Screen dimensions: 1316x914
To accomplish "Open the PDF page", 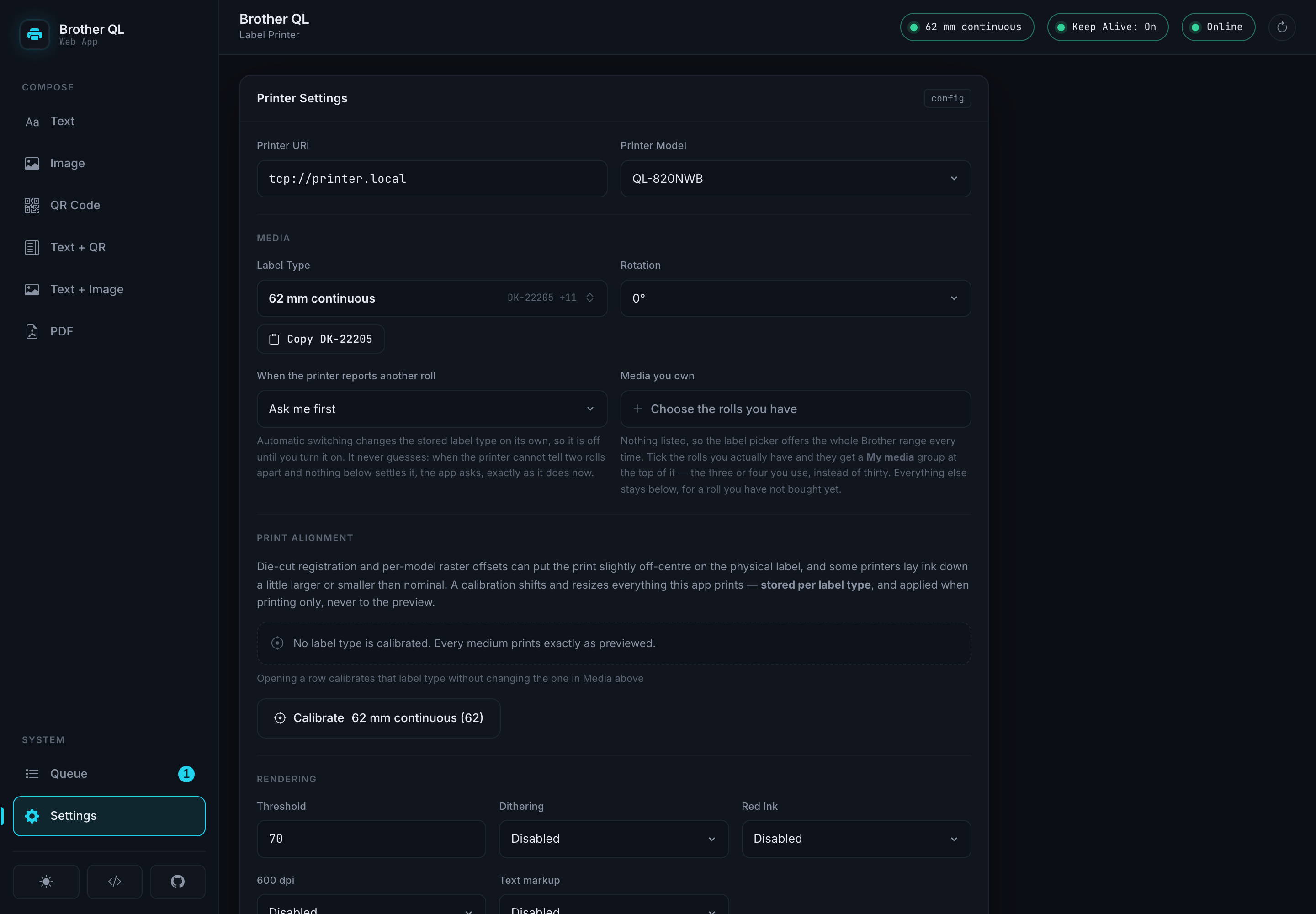I will click(109, 332).
